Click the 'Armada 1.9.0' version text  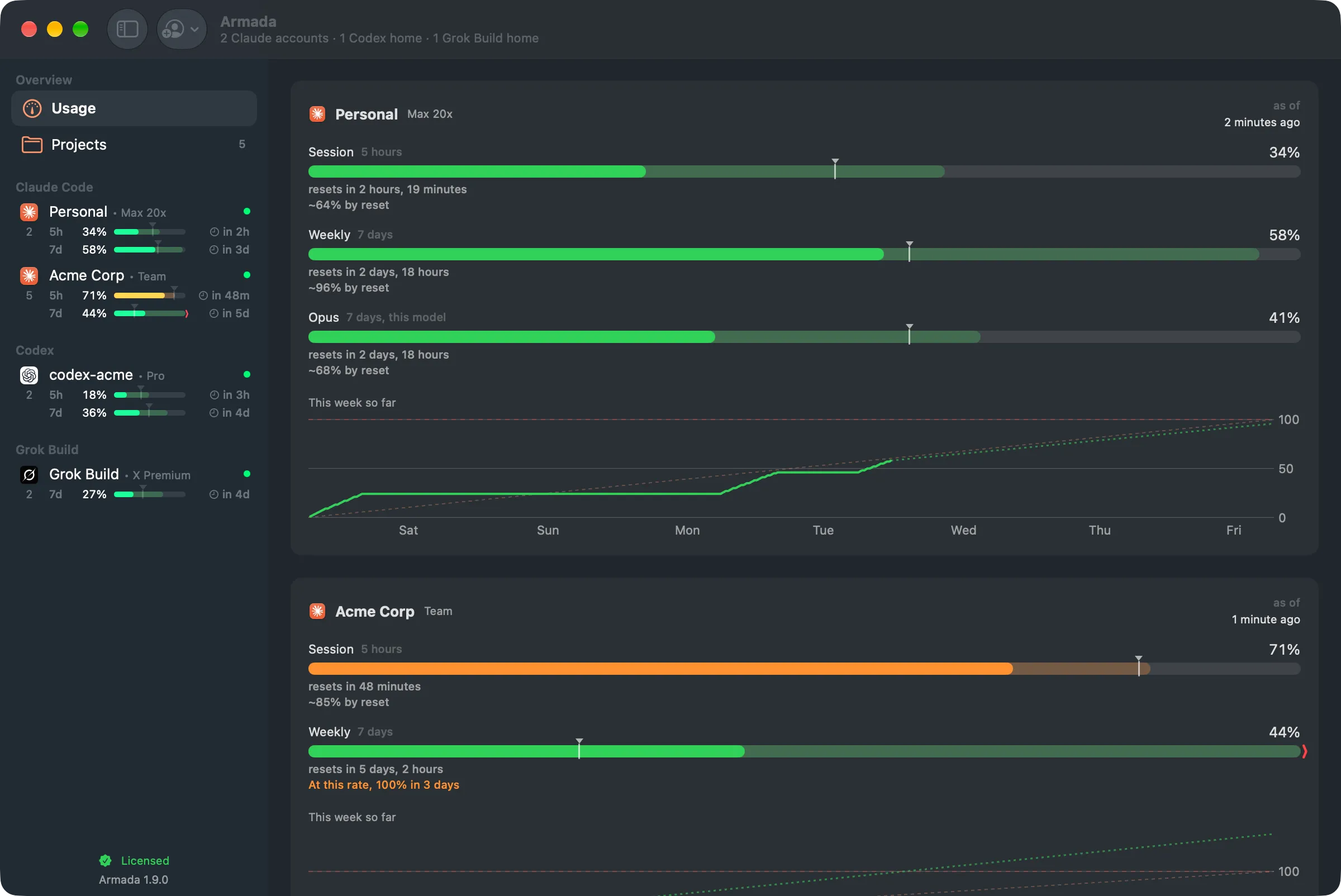pos(133,879)
